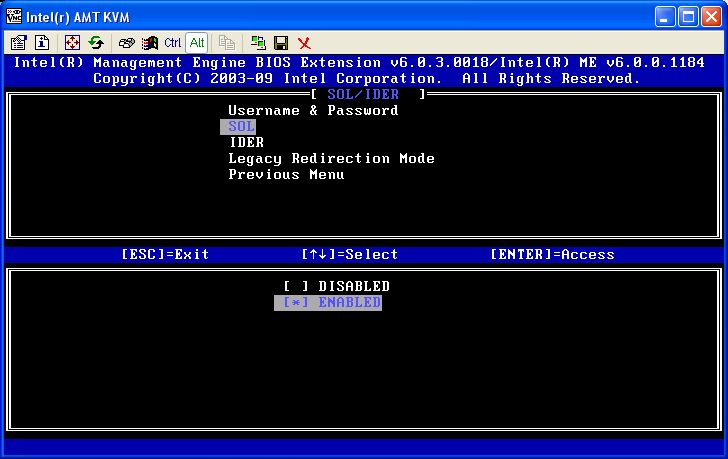Click the green connect computers icon

tap(258, 43)
